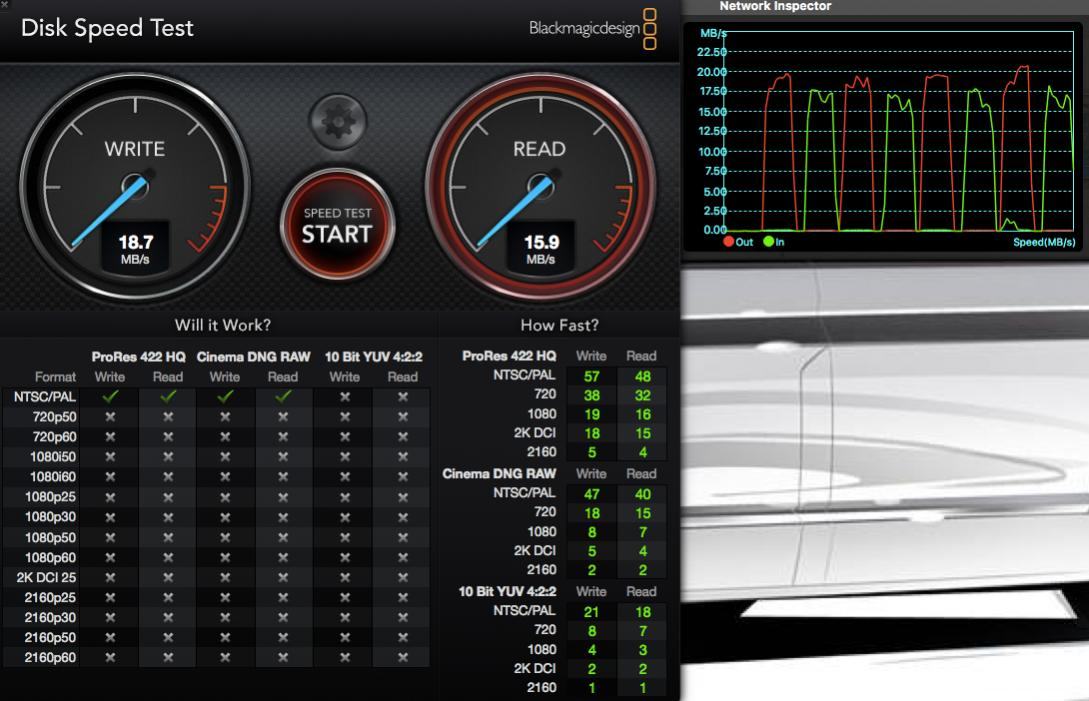
Task: Click the 1080p30 ProRes 422 HQ Write cross
Action: coord(110,517)
